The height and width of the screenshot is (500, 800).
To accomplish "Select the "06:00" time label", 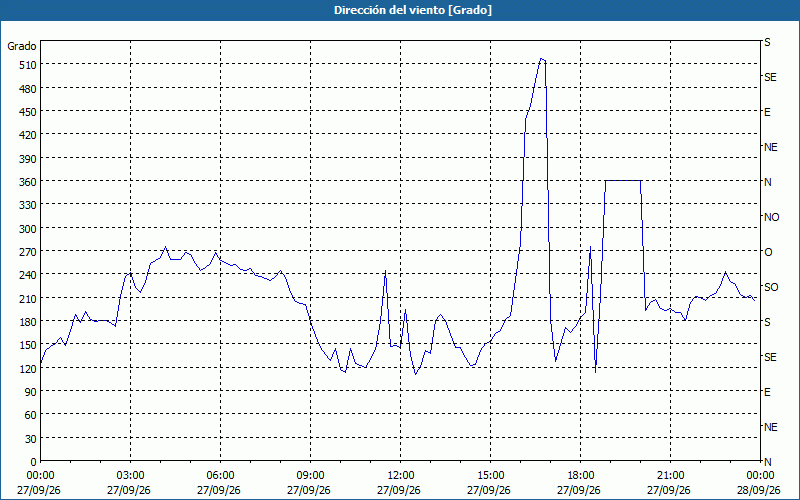I will 220,476.
